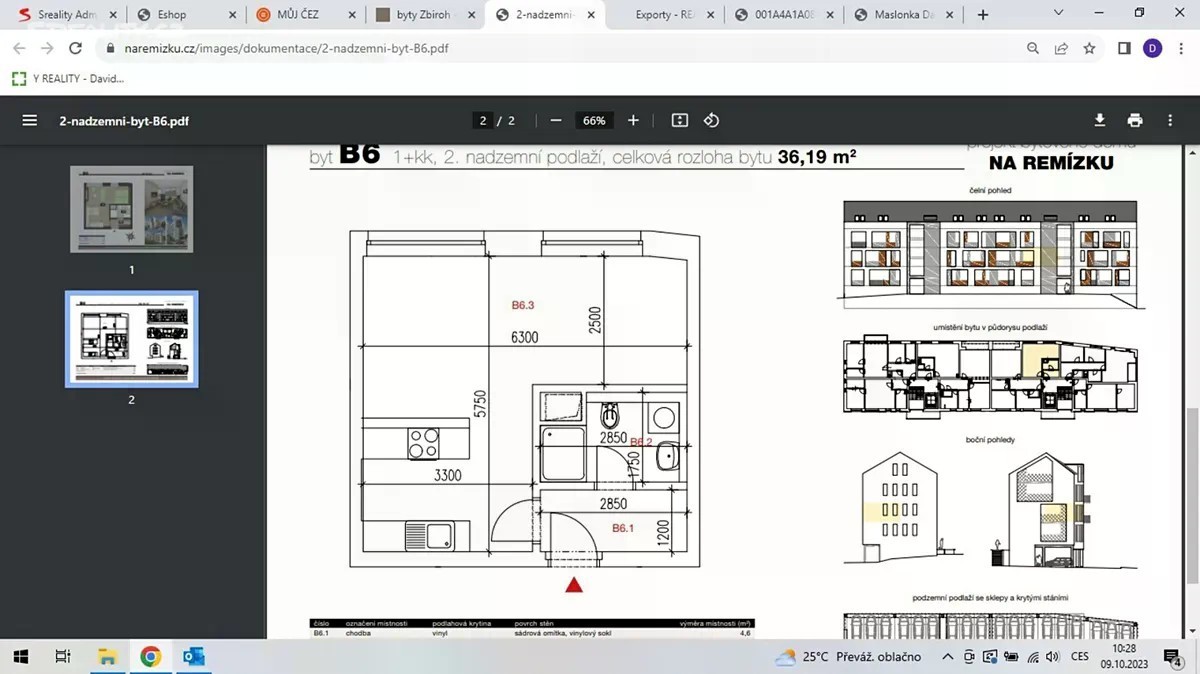View site information lock icon
Viewport: 1200px width, 674px height.
pos(109,48)
